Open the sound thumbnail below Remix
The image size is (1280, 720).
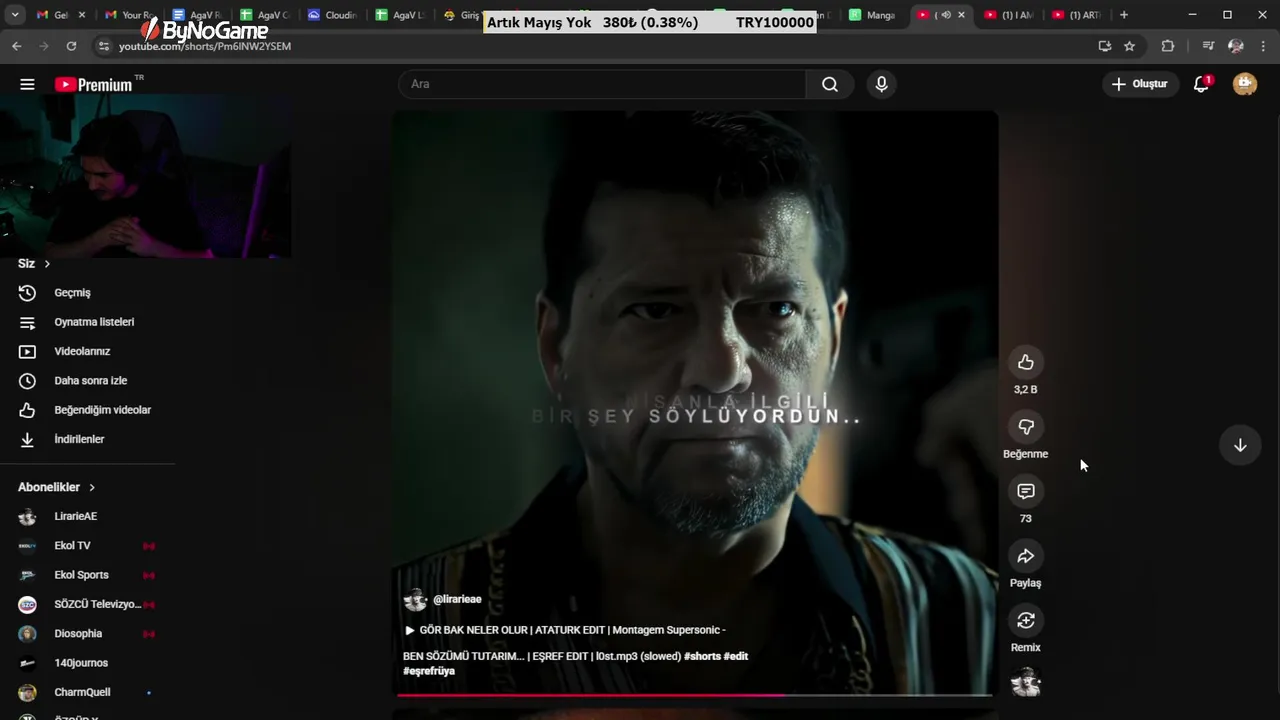click(x=1026, y=683)
